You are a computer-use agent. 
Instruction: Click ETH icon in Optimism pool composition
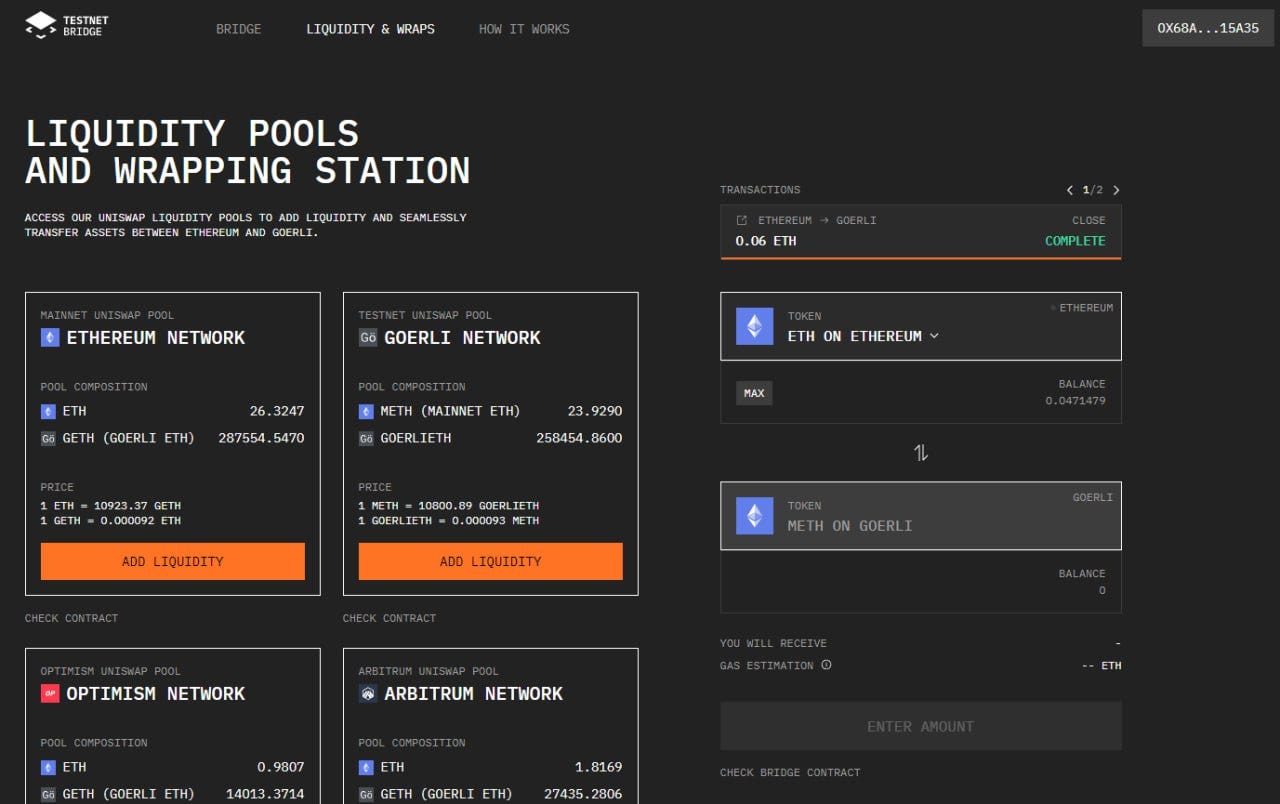click(x=48, y=767)
